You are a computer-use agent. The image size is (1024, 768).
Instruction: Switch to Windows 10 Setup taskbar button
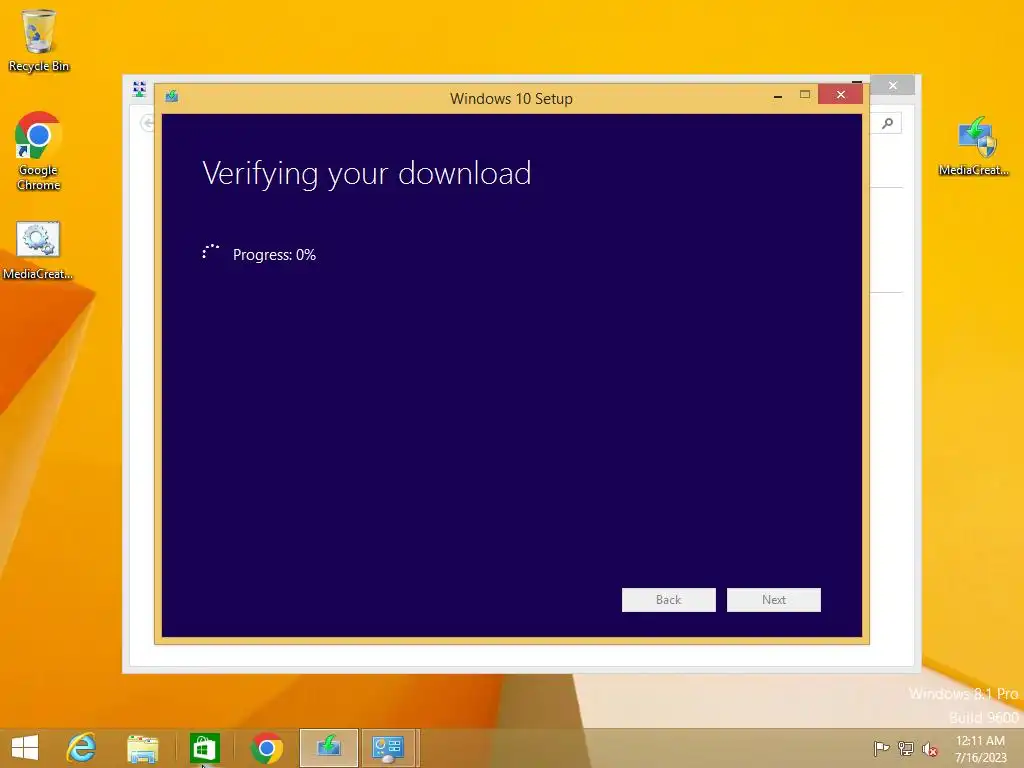tap(328, 748)
